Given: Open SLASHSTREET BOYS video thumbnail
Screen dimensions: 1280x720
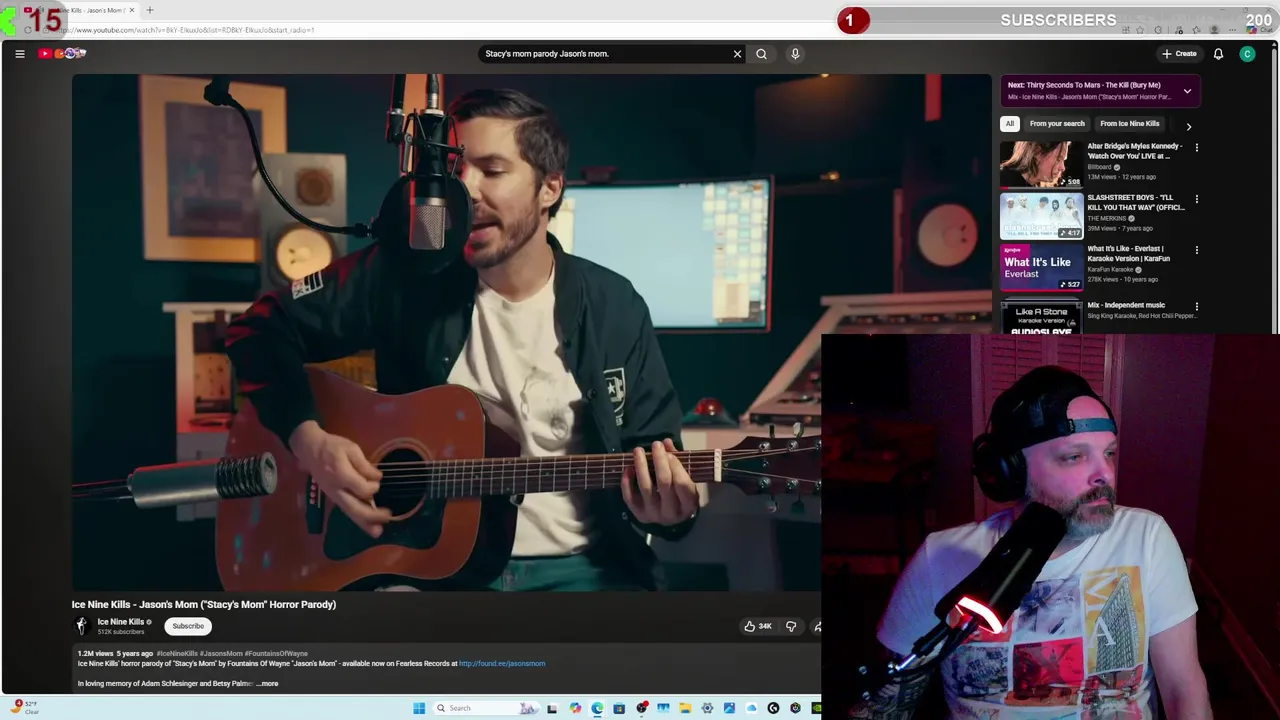Looking at the screenshot, I should tap(1041, 215).
